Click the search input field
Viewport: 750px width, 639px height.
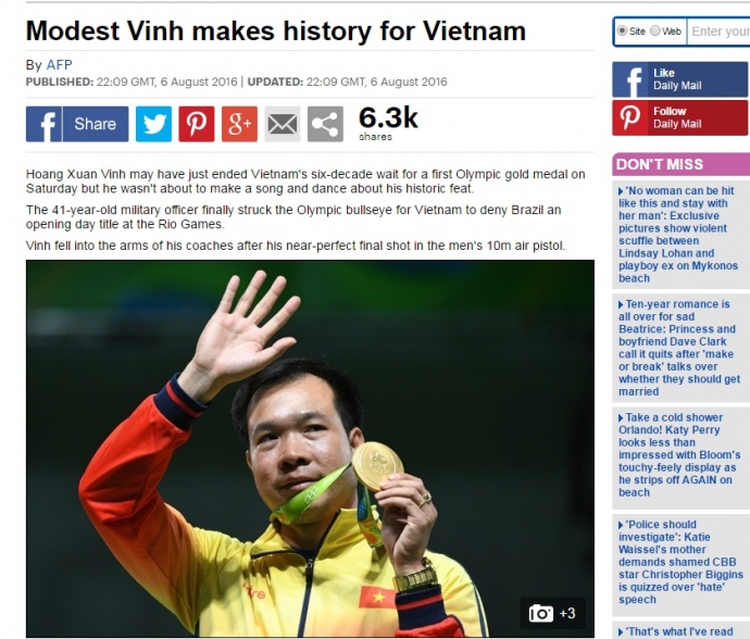(x=718, y=32)
